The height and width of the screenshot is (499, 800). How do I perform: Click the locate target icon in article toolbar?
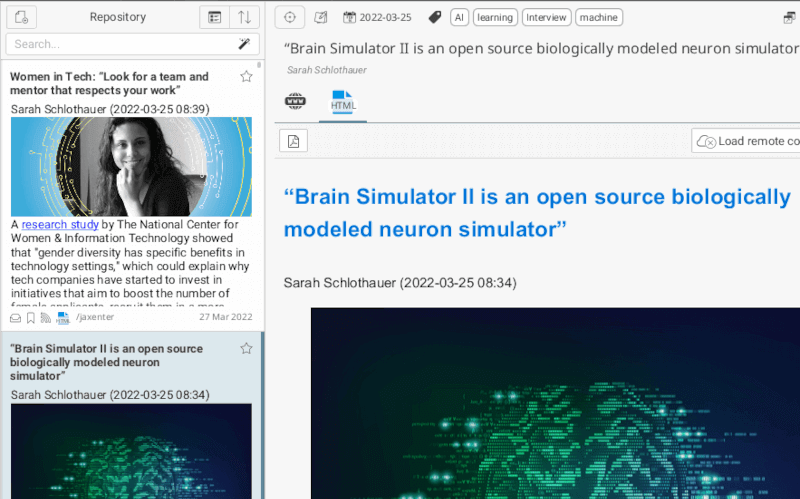290,17
